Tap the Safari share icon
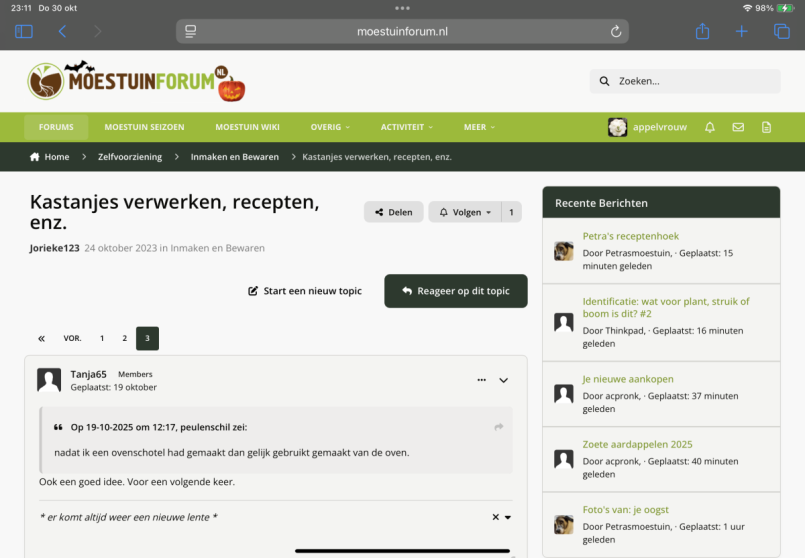The image size is (805, 558). [x=702, y=31]
